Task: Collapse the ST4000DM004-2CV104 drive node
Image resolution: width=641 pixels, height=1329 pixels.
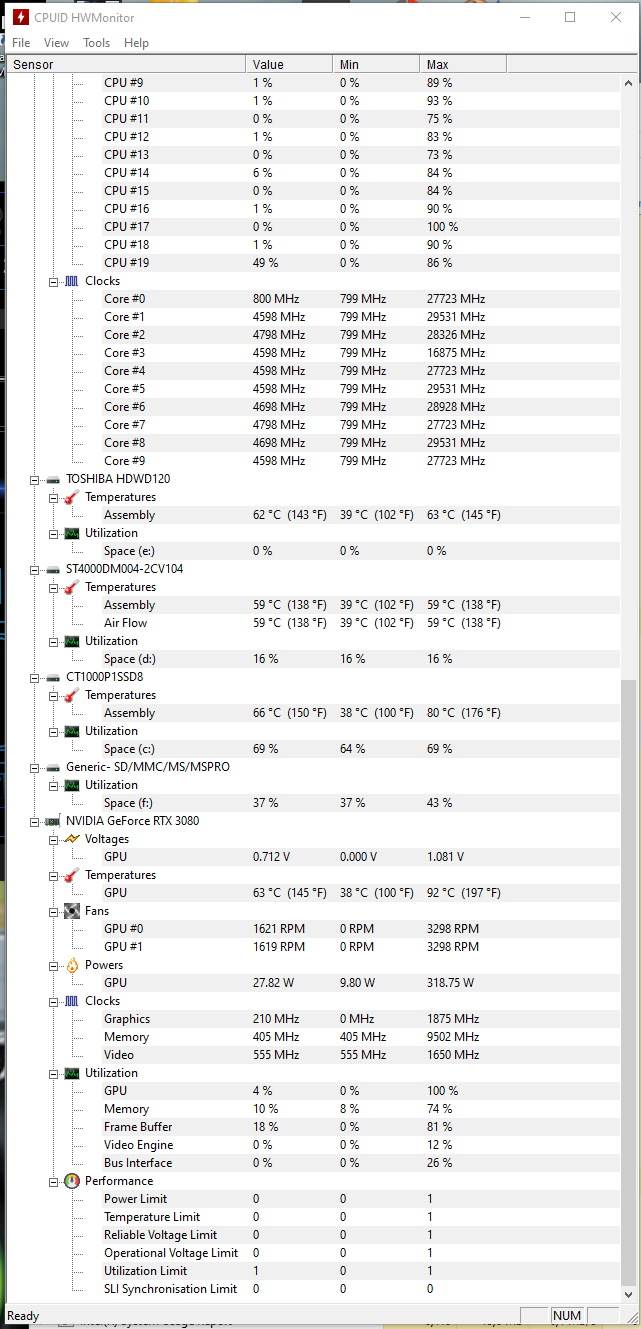Action: tap(35, 569)
